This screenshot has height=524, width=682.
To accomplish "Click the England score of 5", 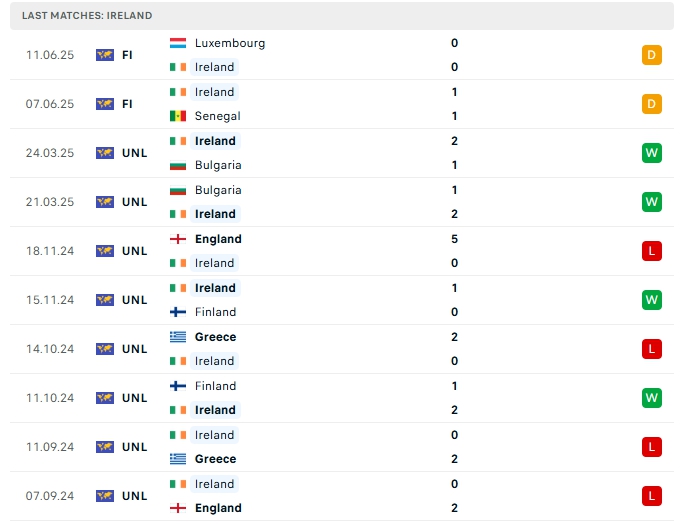I will [x=455, y=239].
